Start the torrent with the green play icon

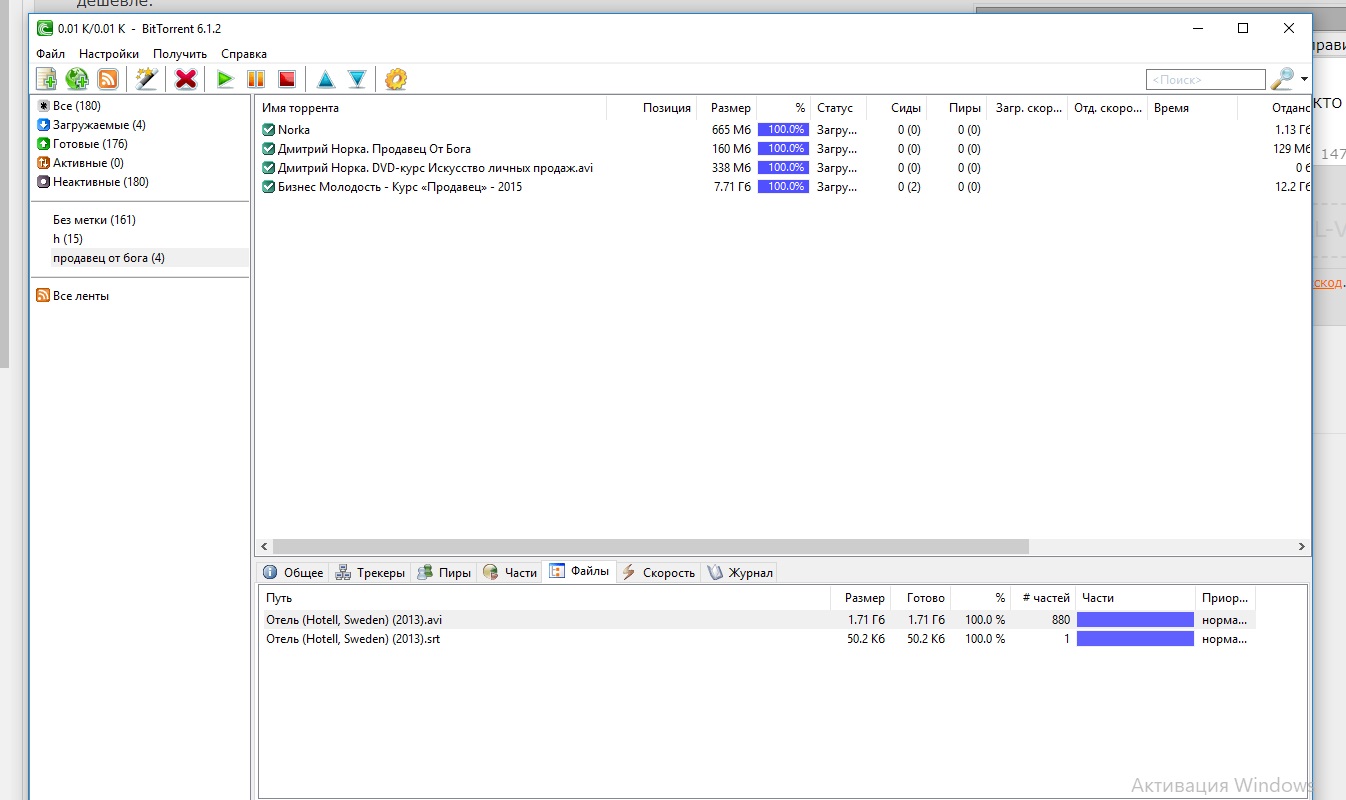tap(225, 79)
